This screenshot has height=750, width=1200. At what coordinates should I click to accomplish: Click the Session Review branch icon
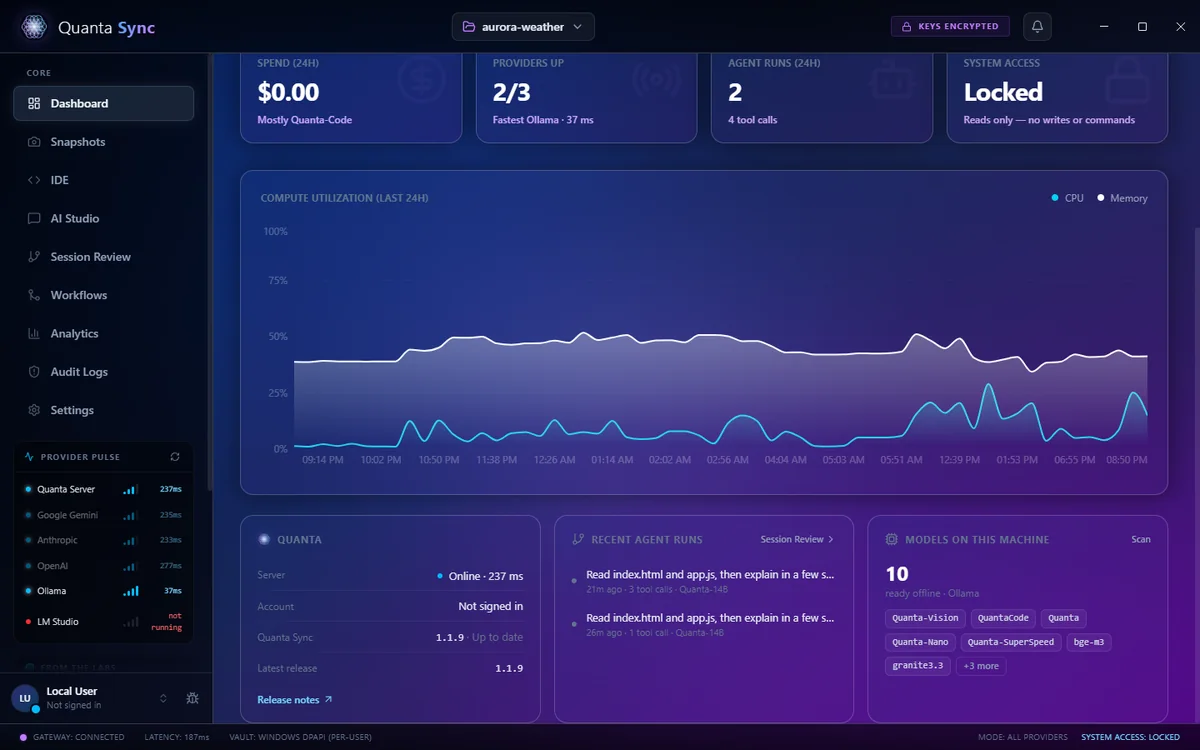tap(34, 257)
